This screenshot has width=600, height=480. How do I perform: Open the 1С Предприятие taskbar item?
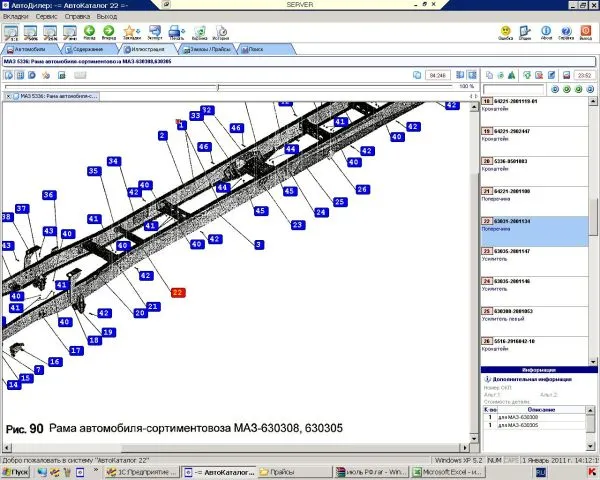(x=141, y=472)
